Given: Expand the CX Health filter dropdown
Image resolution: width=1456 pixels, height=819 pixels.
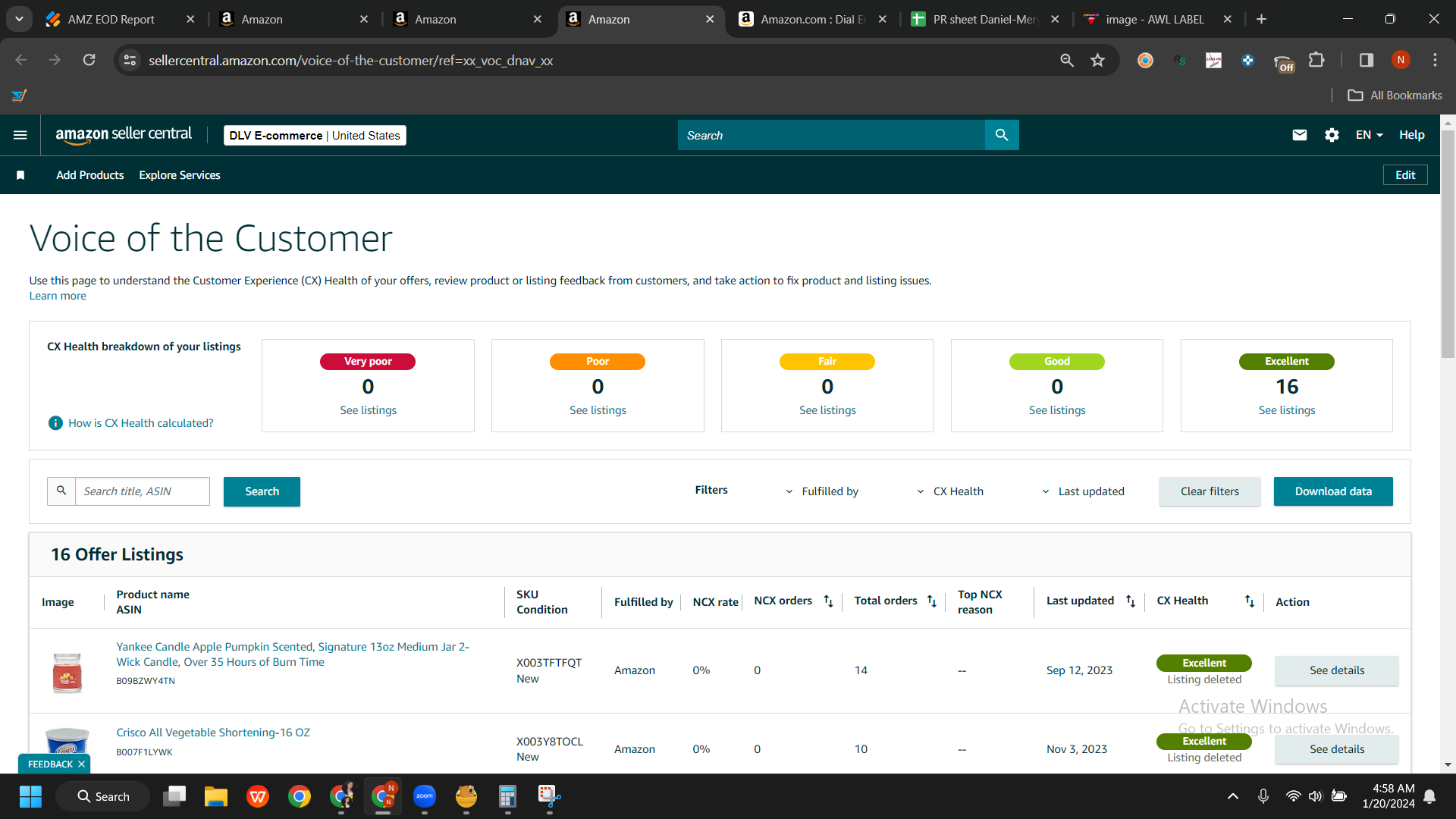Looking at the screenshot, I should (950, 491).
